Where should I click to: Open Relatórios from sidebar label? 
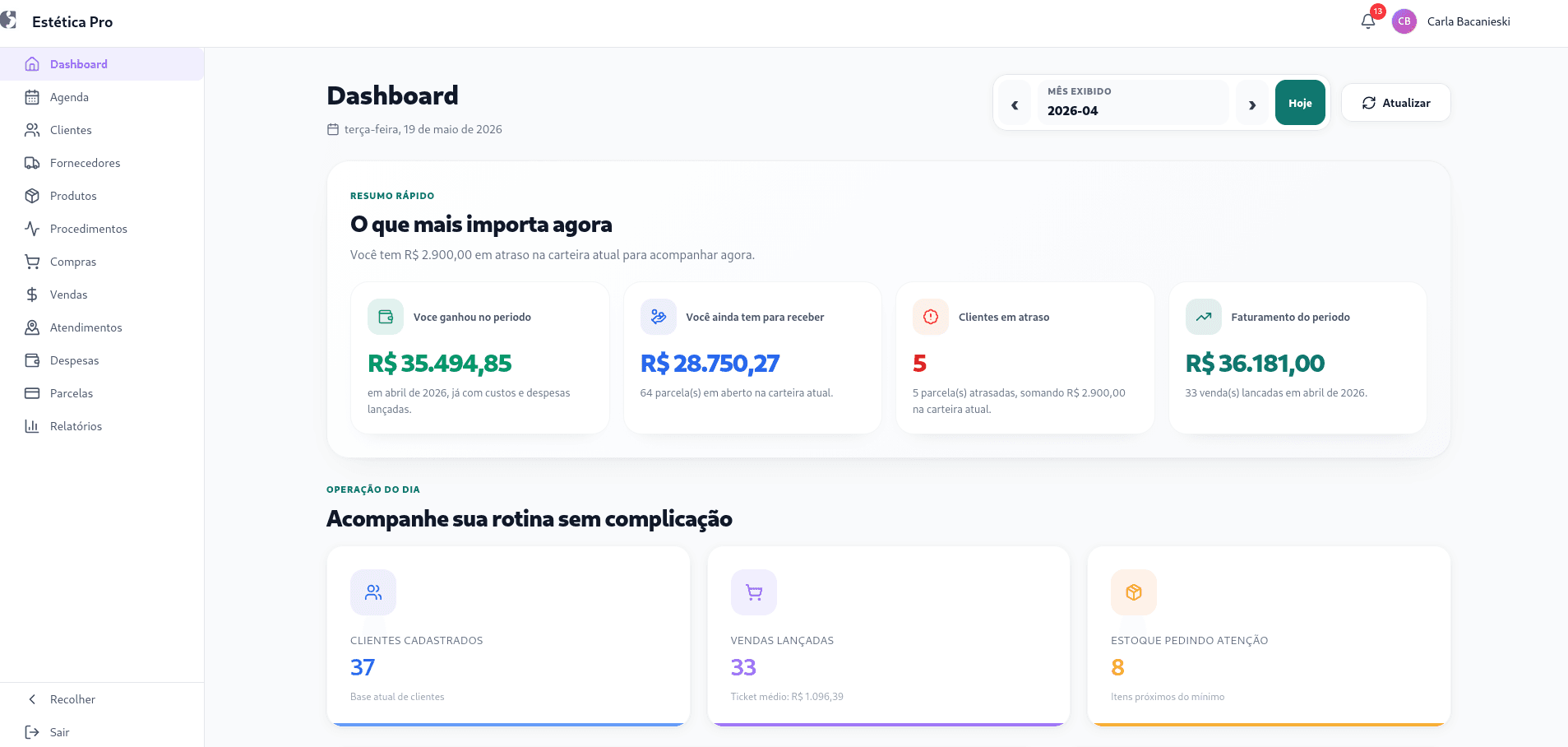click(x=76, y=426)
